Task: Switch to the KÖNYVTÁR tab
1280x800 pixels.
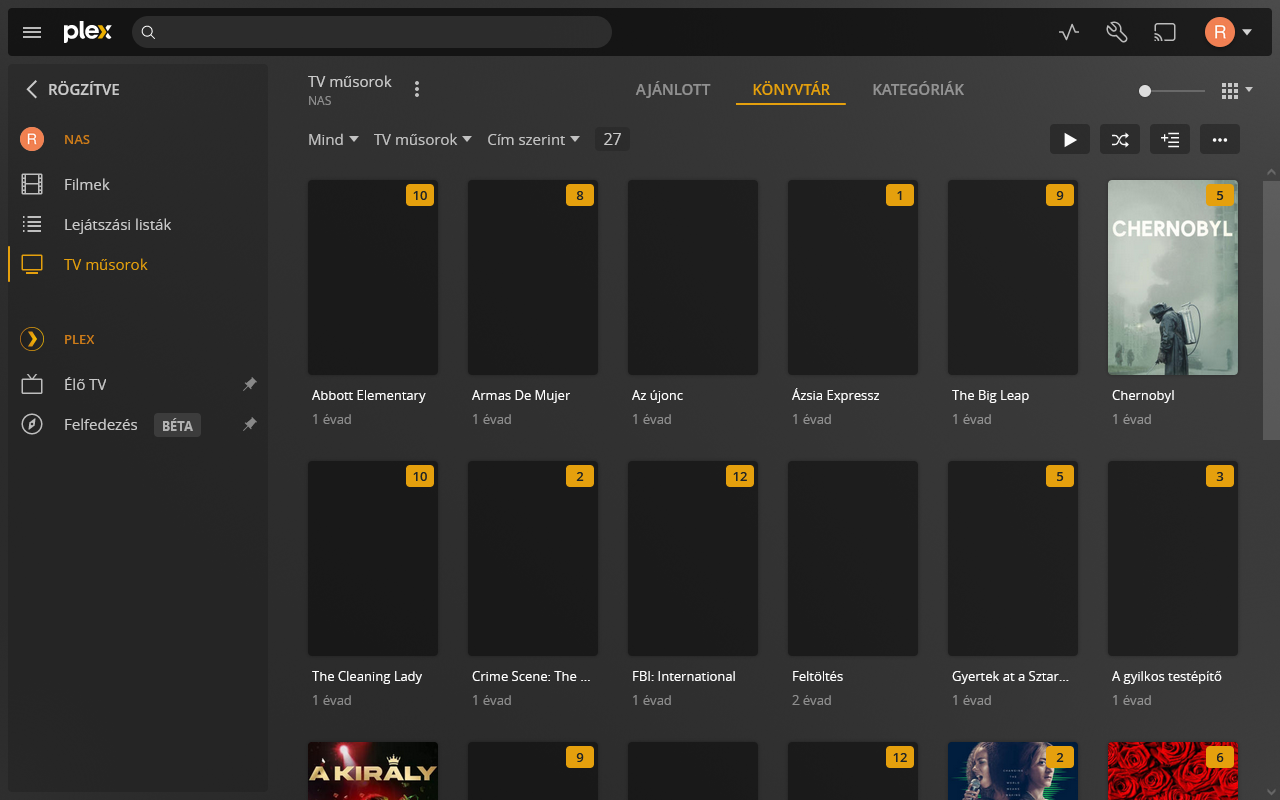Action: [791, 89]
